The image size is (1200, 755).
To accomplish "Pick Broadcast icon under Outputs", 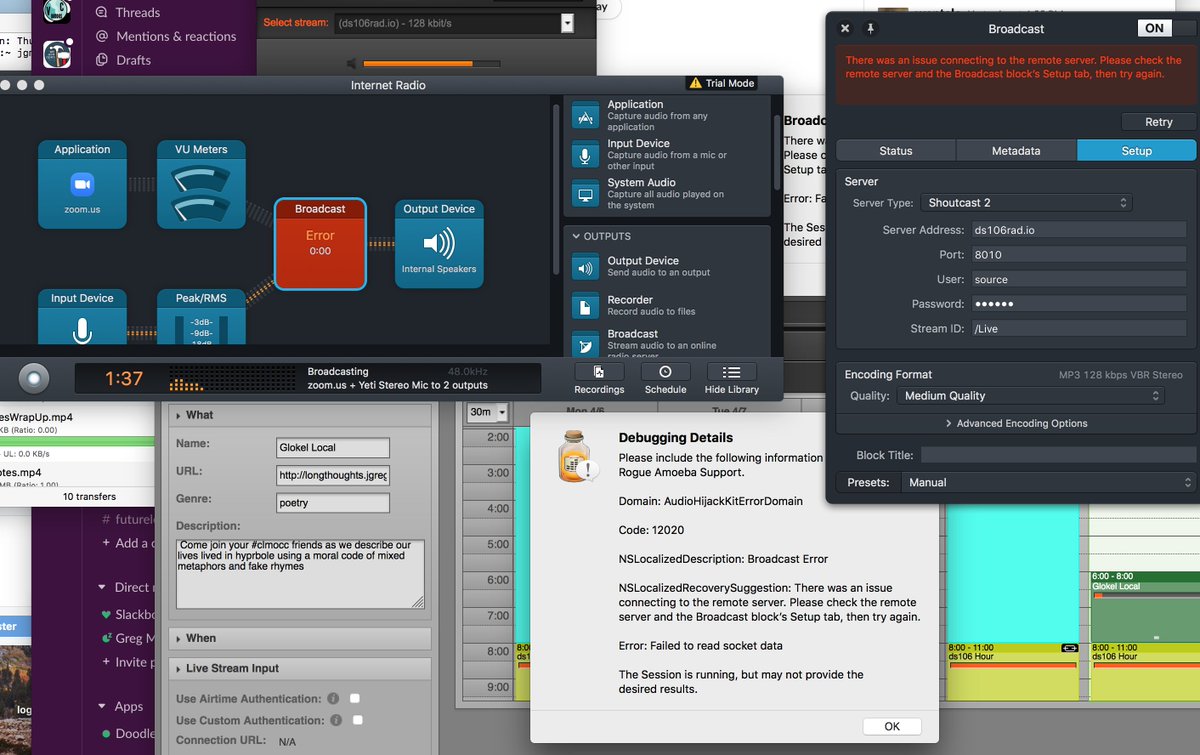I will (585, 343).
